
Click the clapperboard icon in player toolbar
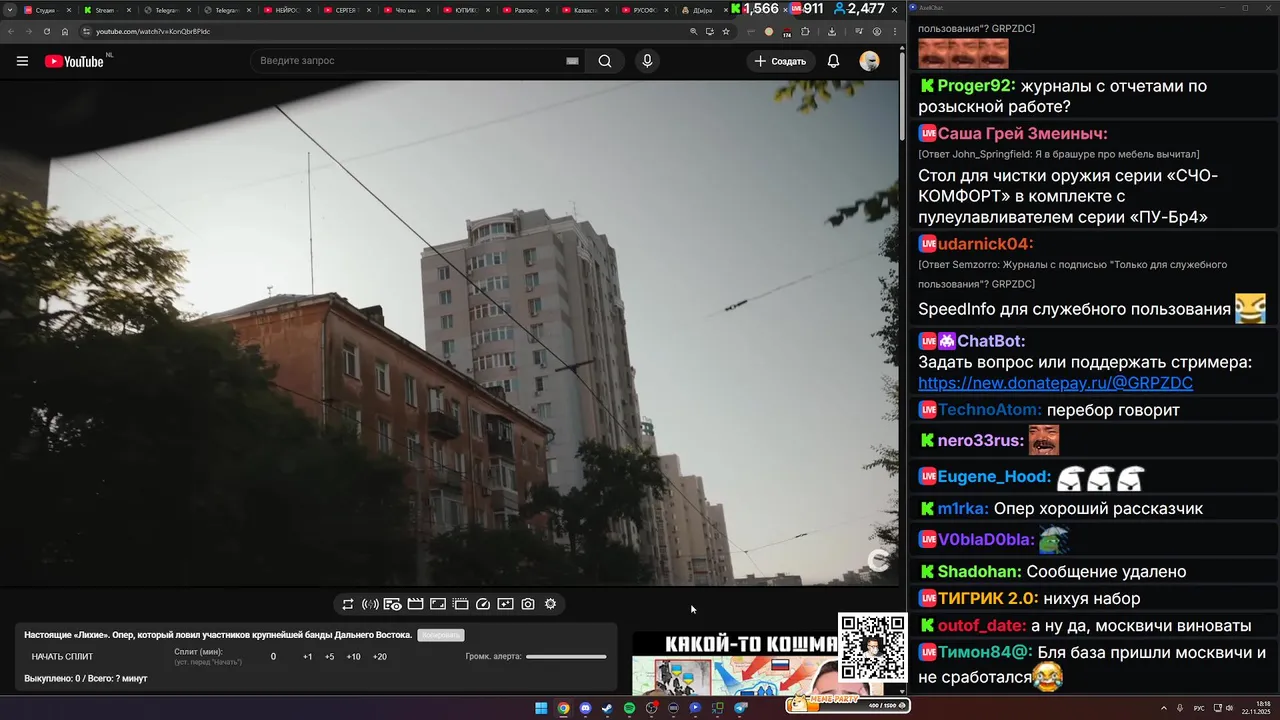[x=415, y=604]
